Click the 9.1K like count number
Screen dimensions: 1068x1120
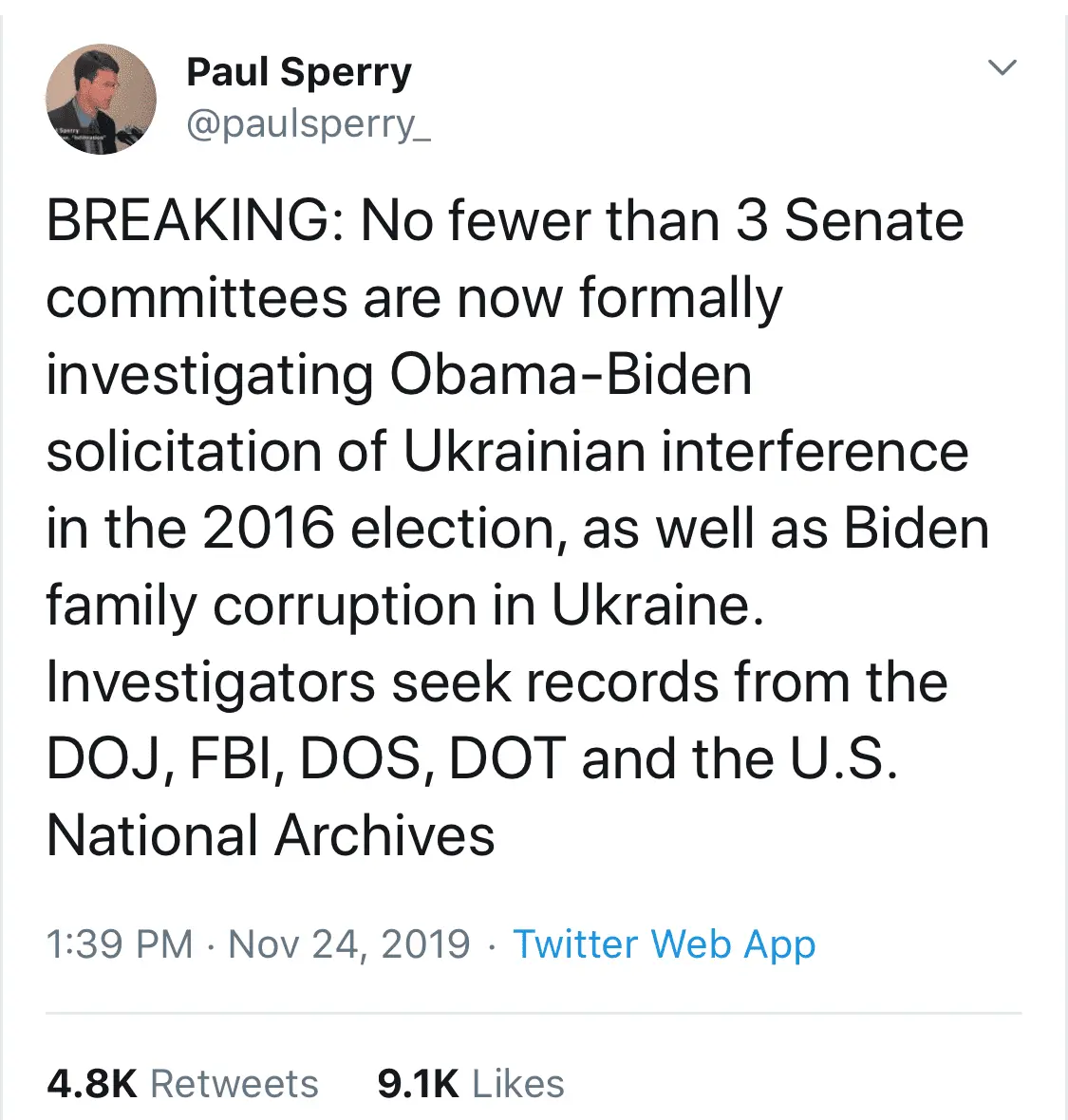click(418, 1084)
